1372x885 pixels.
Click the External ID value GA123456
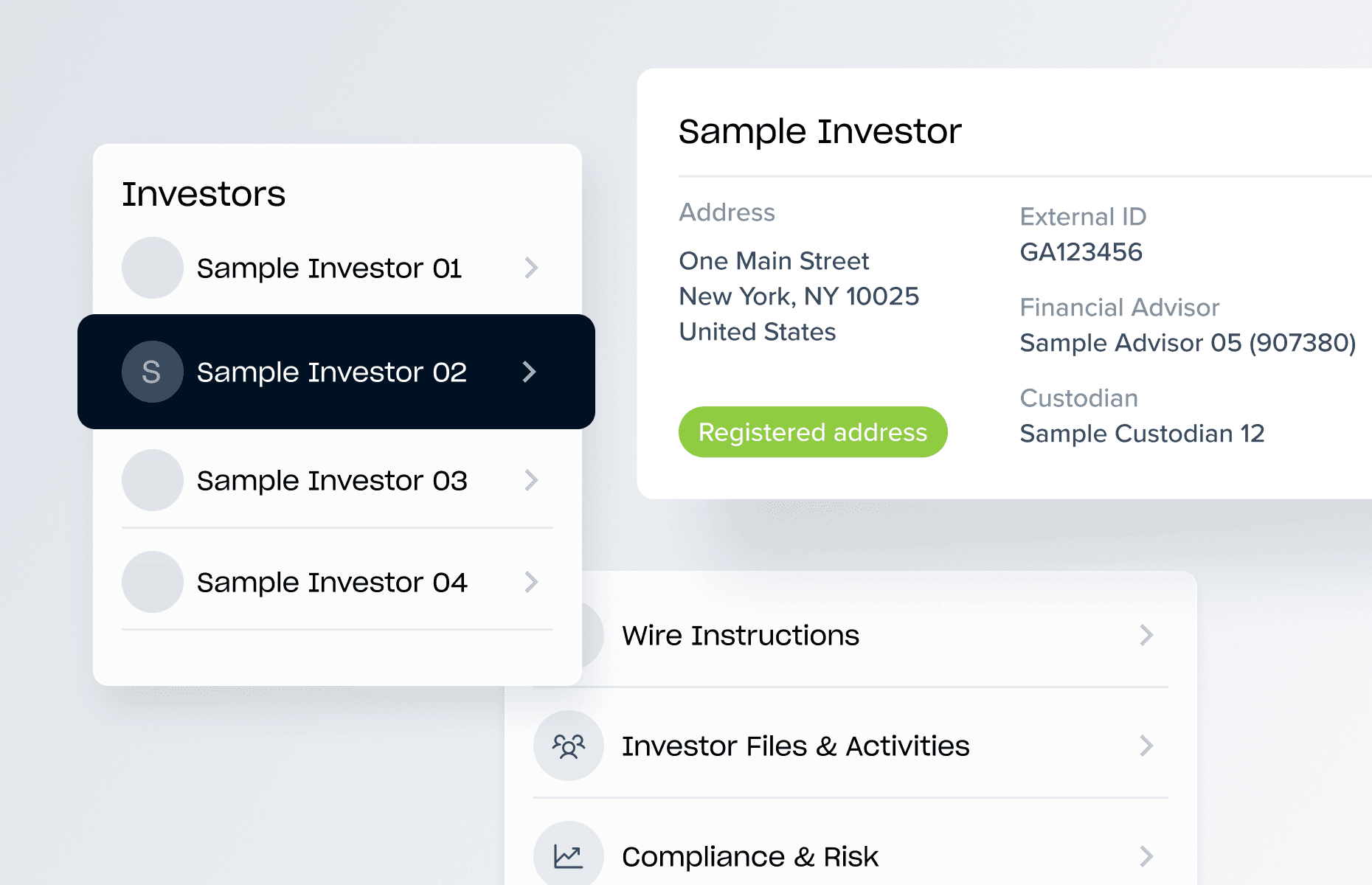(x=1081, y=252)
